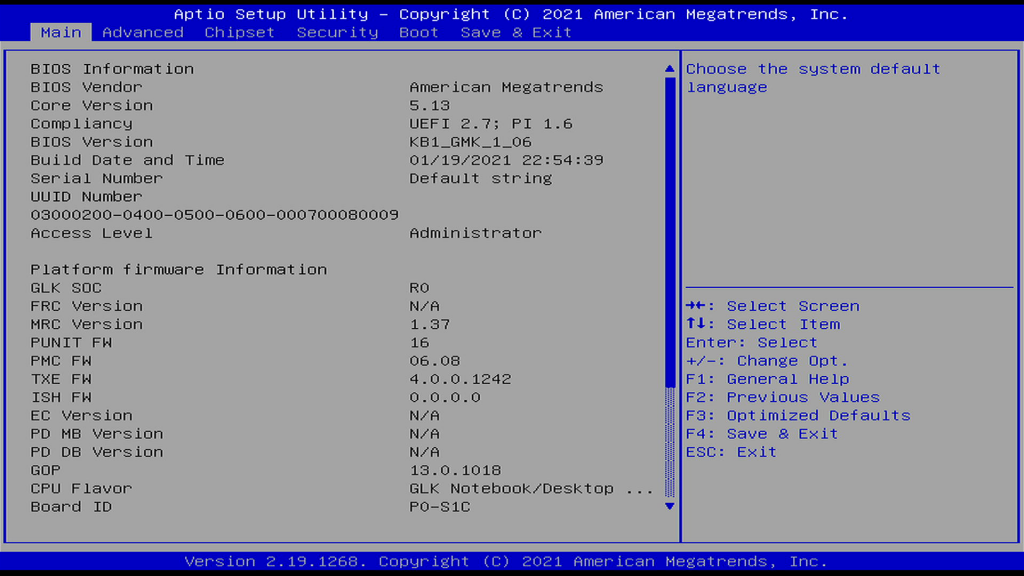The image size is (1024, 576).
Task: Click the scroll down arrow
Action: tap(669, 506)
